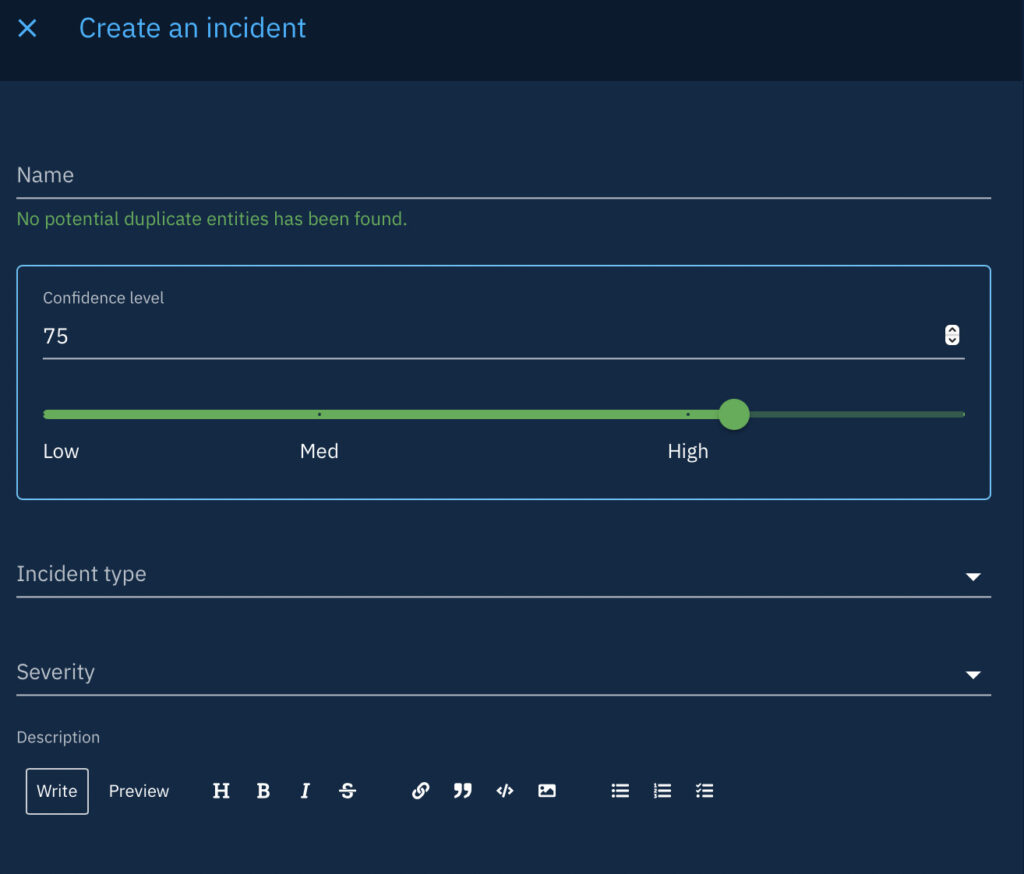Image resolution: width=1024 pixels, height=874 pixels.
Task: Close the Create an incident dialog
Action: click(28, 29)
